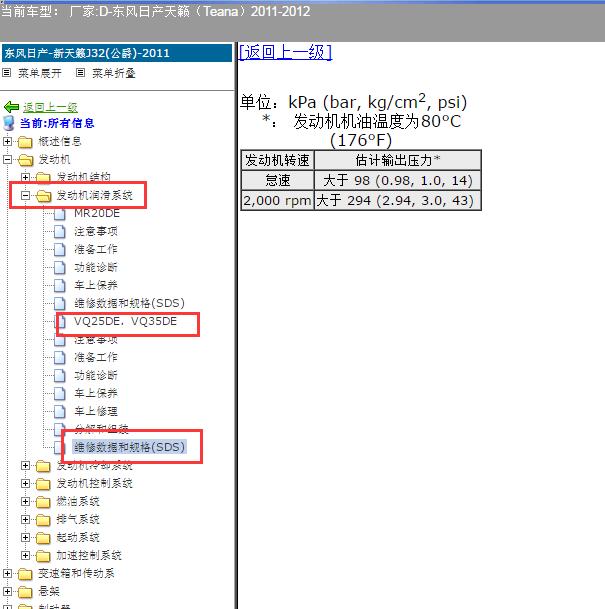Click the blue [返回上一级] link
Viewport: 605px width, 609px height.
(x=285, y=52)
